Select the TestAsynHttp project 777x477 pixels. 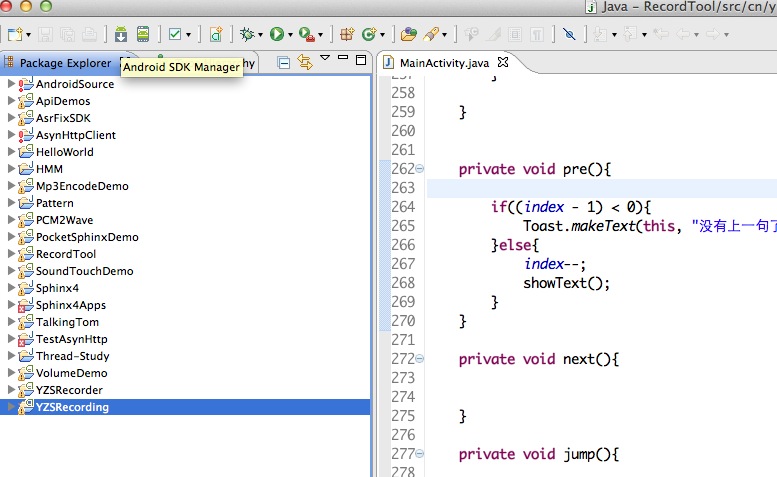pyautogui.click(x=72, y=339)
